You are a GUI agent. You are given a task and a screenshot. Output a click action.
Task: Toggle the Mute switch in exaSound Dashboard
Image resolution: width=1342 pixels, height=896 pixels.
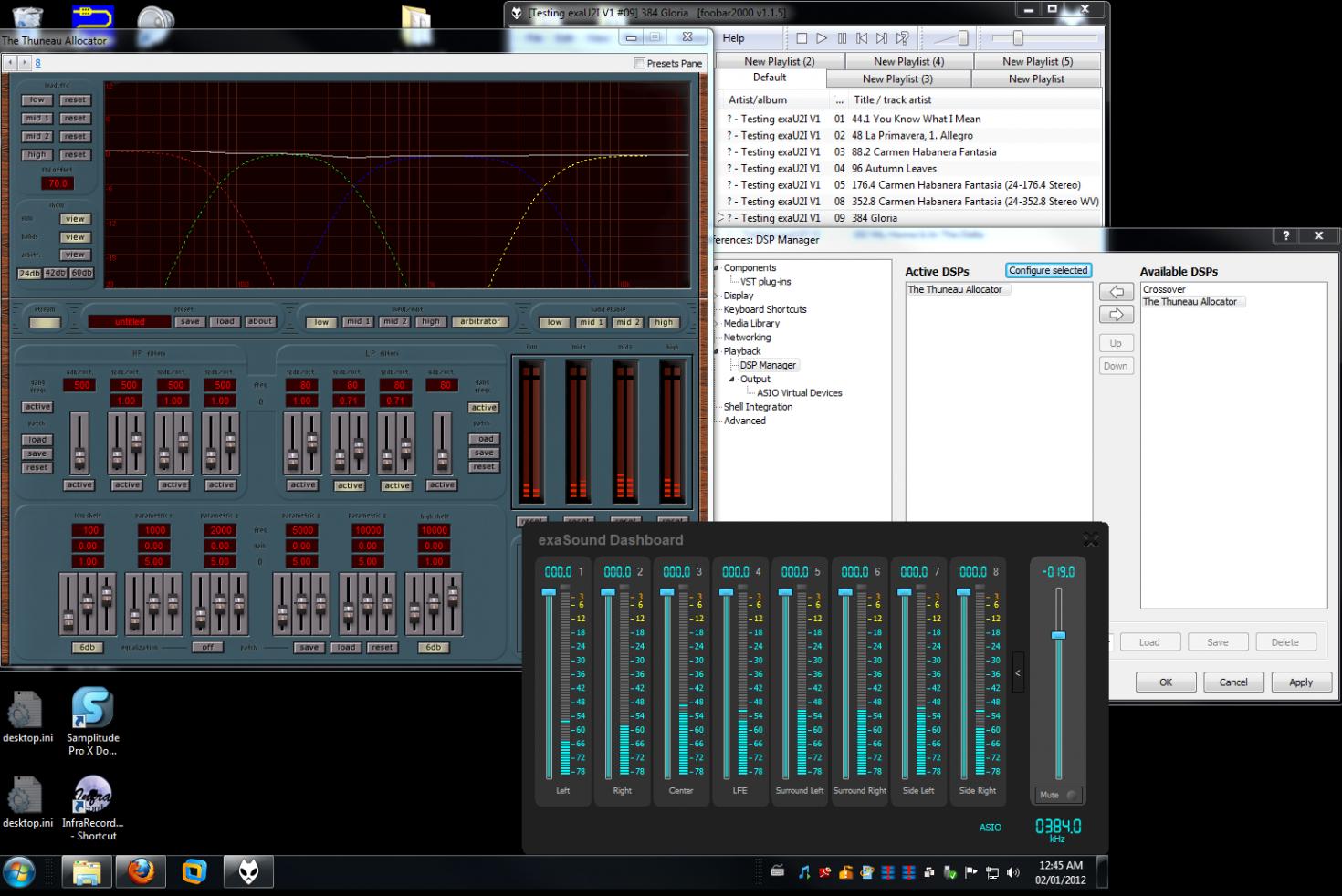[x=1058, y=795]
